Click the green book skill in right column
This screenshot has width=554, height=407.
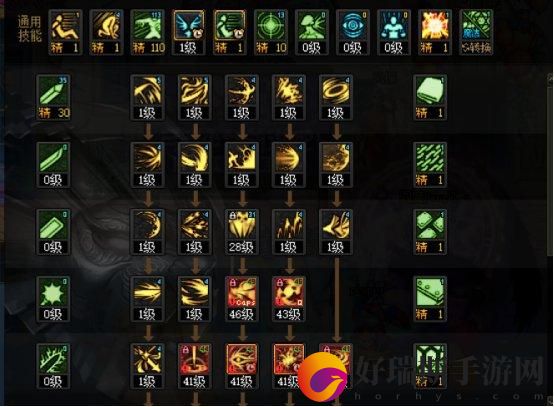click(430, 98)
